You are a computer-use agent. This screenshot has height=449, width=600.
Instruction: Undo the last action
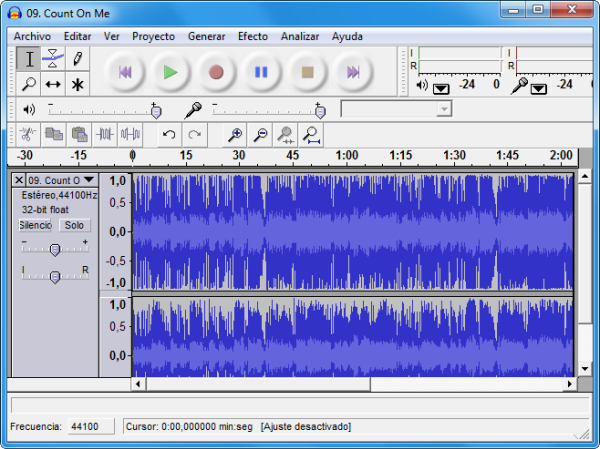coord(169,134)
